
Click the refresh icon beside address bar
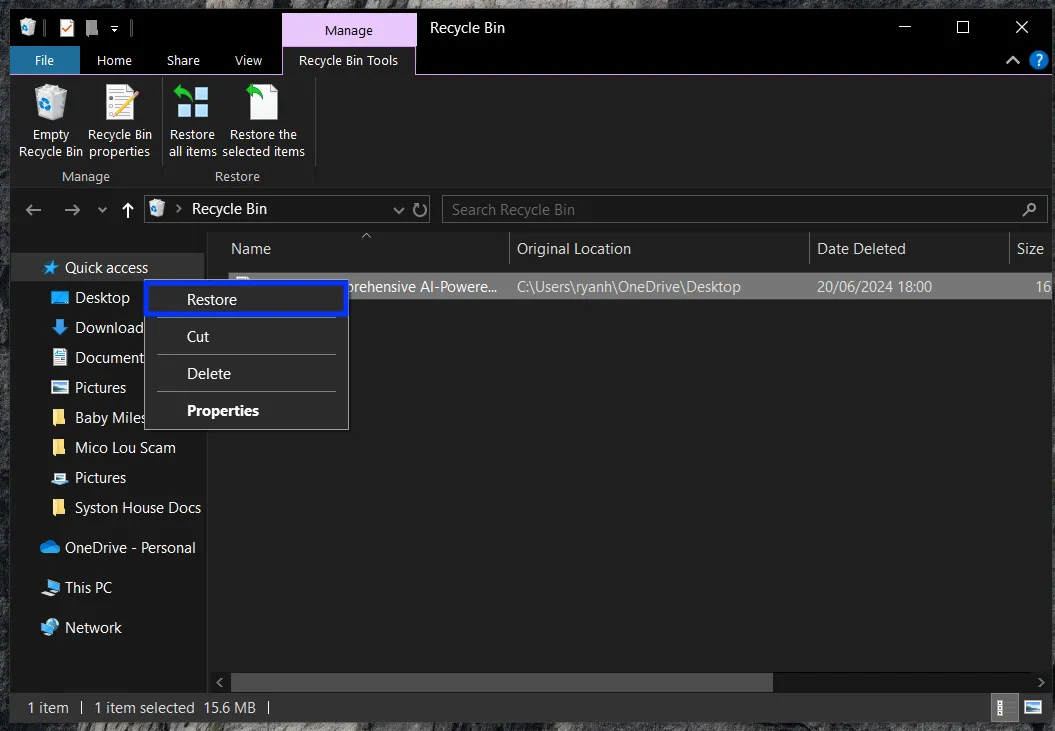coord(420,210)
